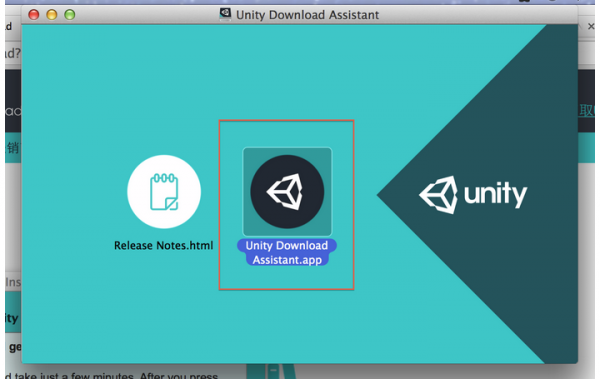Click the Unity Download Assistant.app label
Viewport: 600px width, 379px height.
point(287,253)
